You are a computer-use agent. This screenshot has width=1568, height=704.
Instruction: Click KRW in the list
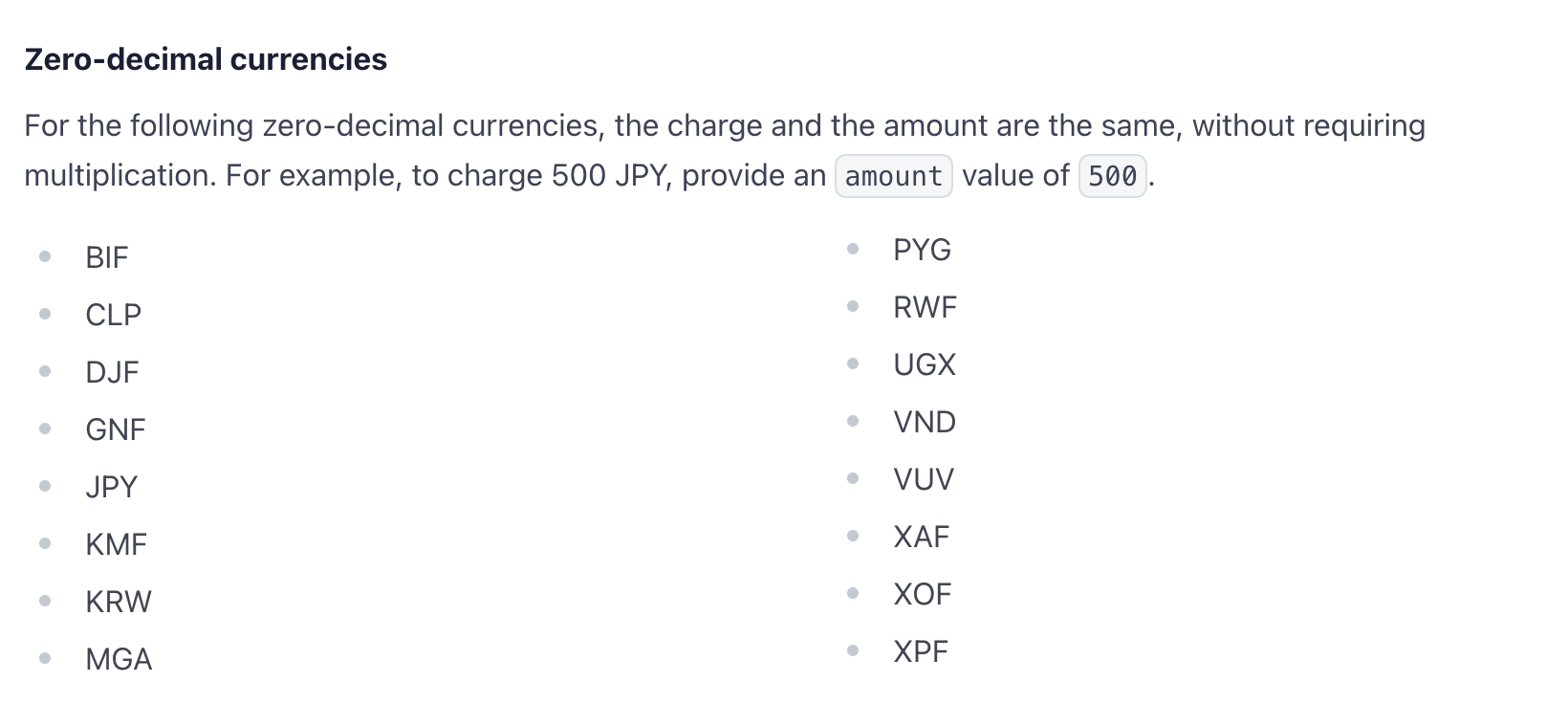[x=119, y=602]
